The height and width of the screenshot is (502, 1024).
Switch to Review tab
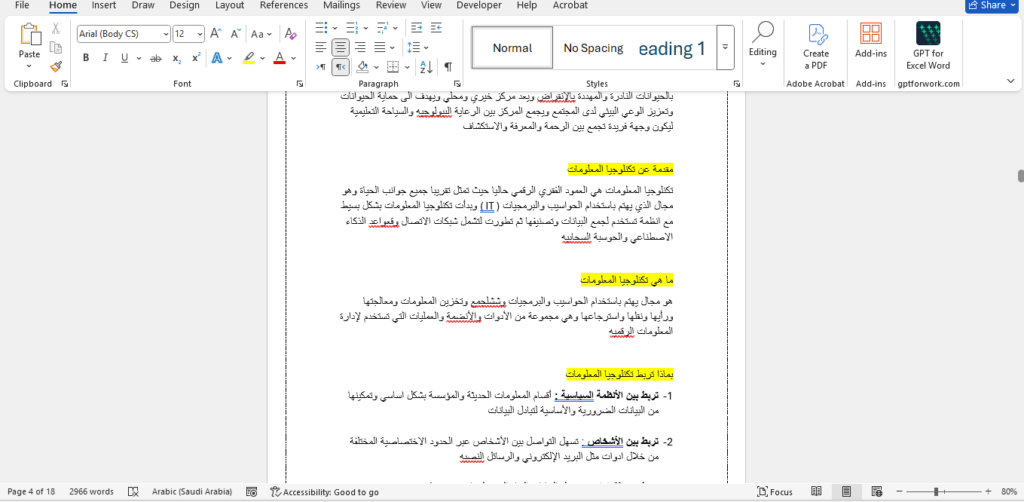coord(391,5)
